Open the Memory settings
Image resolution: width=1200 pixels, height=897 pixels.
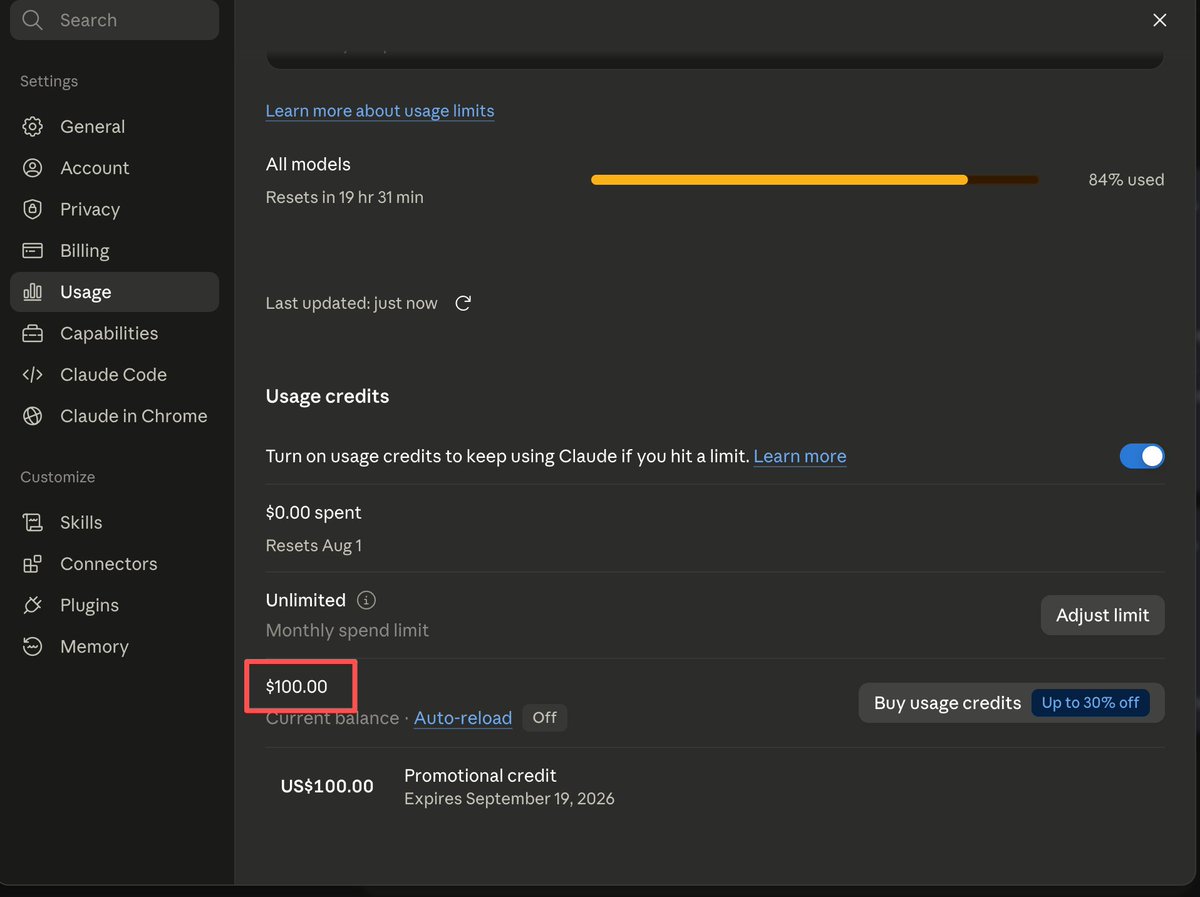114,647
